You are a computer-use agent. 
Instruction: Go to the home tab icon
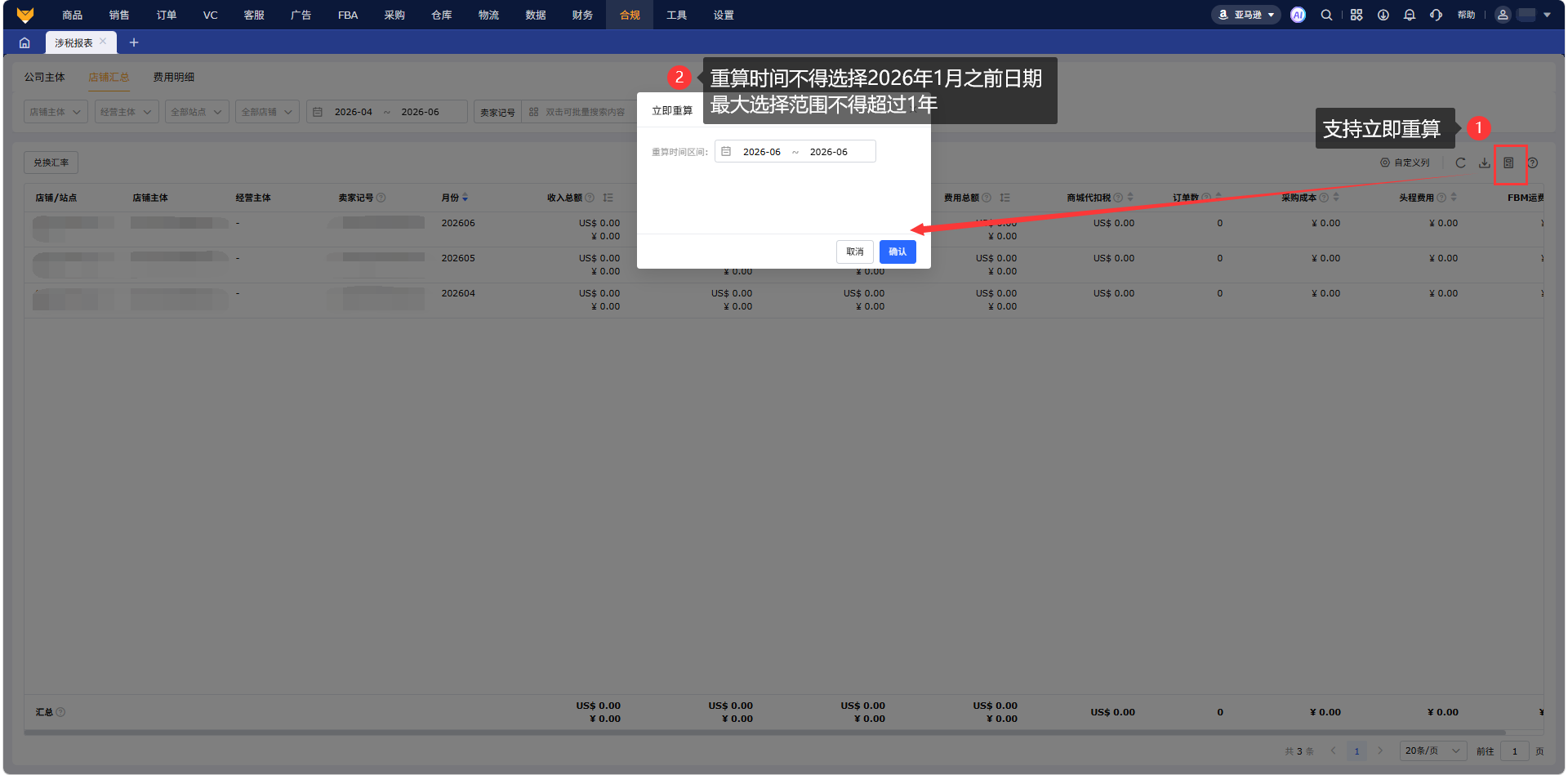point(24,42)
